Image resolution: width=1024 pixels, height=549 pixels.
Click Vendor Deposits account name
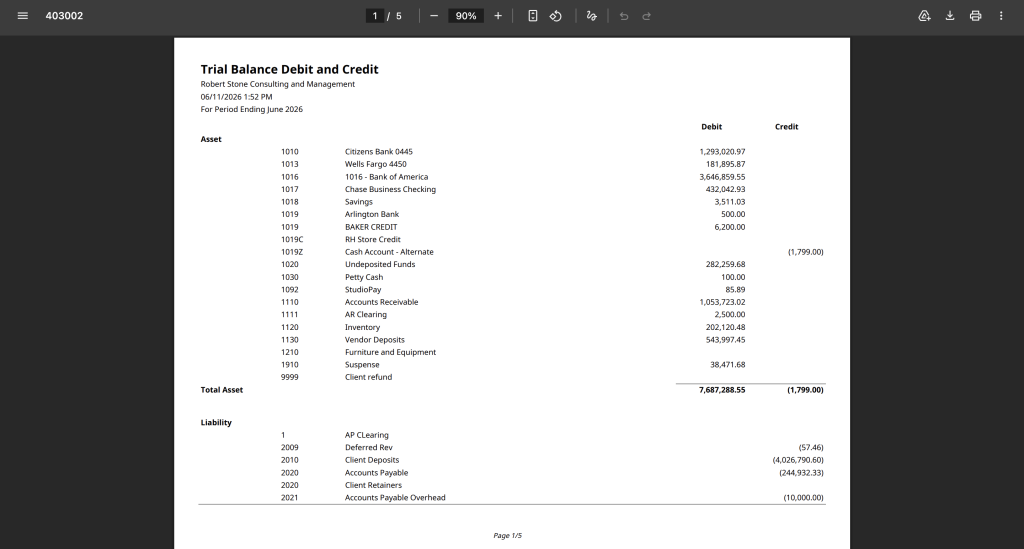(375, 339)
